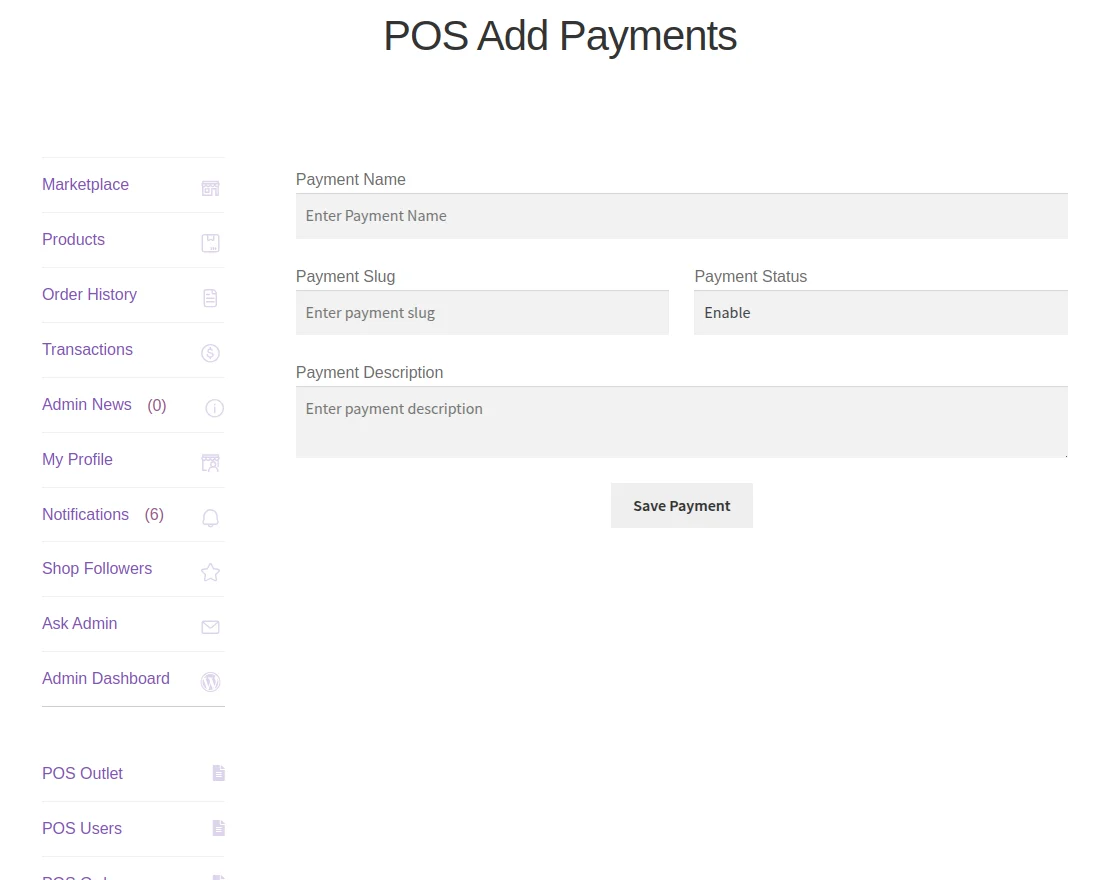
Task: Click the My Profile badge icon
Action: (210, 462)
